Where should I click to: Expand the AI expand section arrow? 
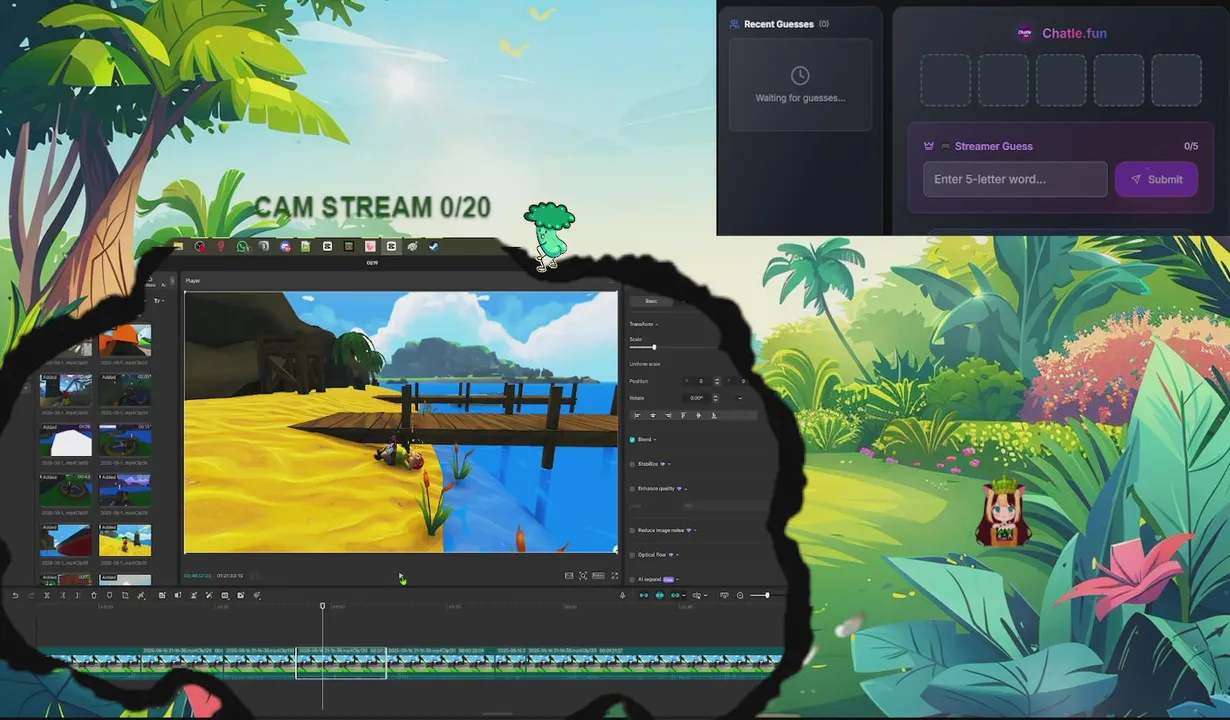pos(677,579)
